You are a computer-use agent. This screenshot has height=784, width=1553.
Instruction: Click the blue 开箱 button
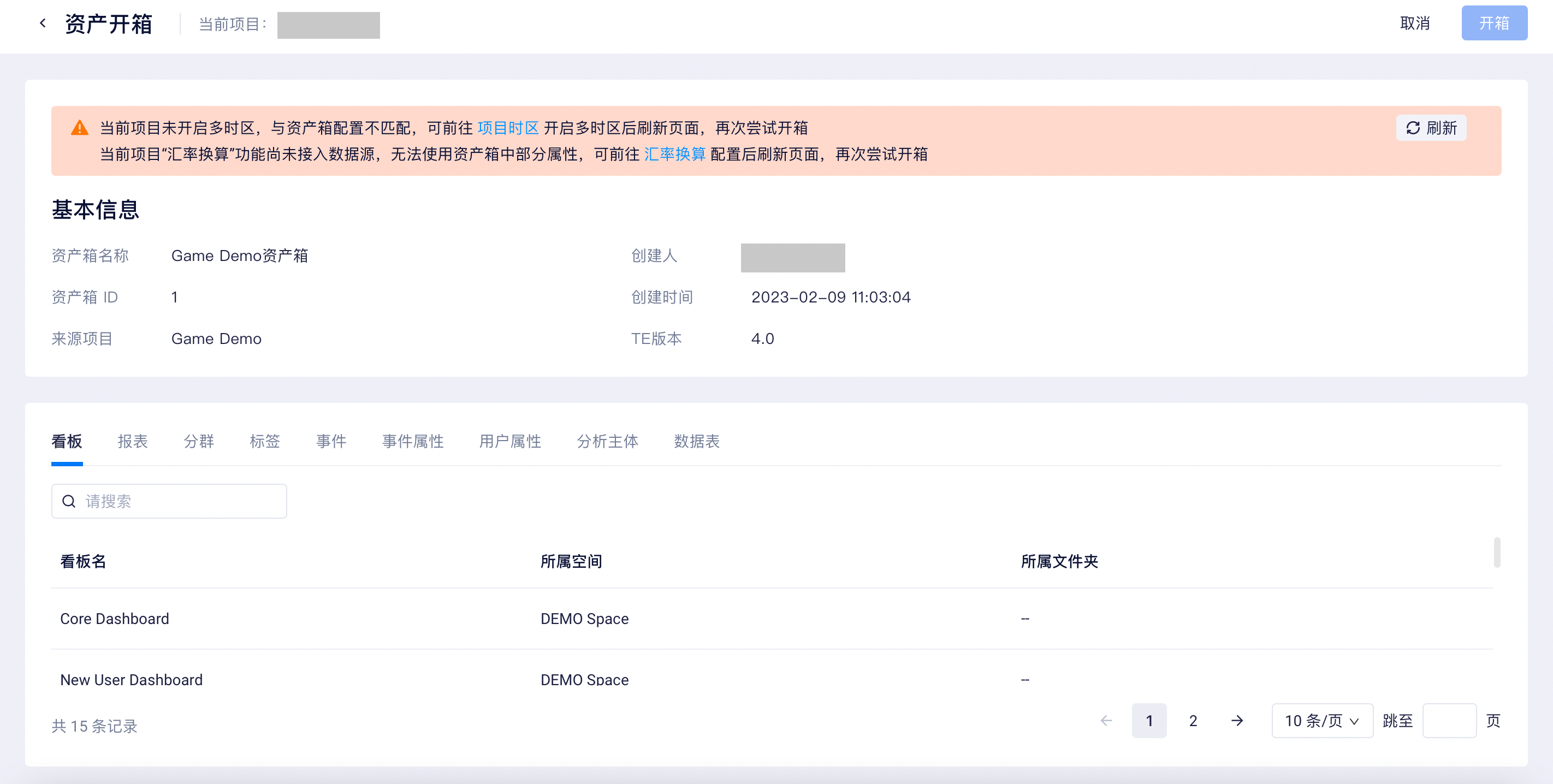tap(1494, 23)
